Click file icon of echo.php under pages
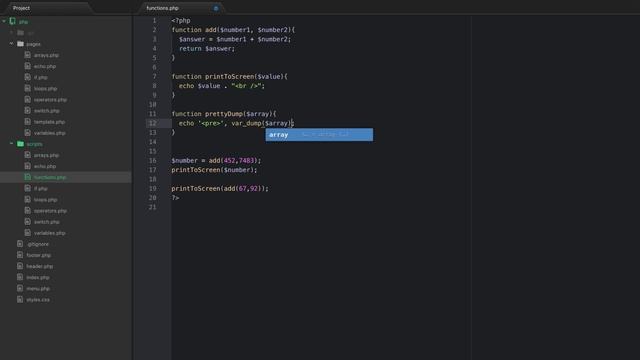640x360 pixels. coord(28,66)
